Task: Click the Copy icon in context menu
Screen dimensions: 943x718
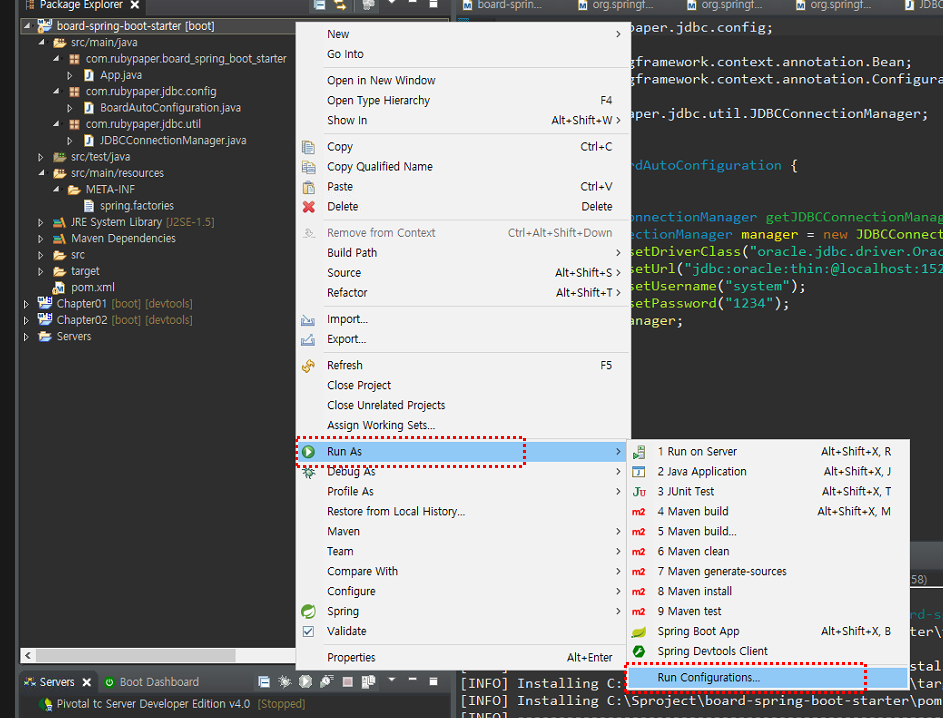Action: point(309,147)
